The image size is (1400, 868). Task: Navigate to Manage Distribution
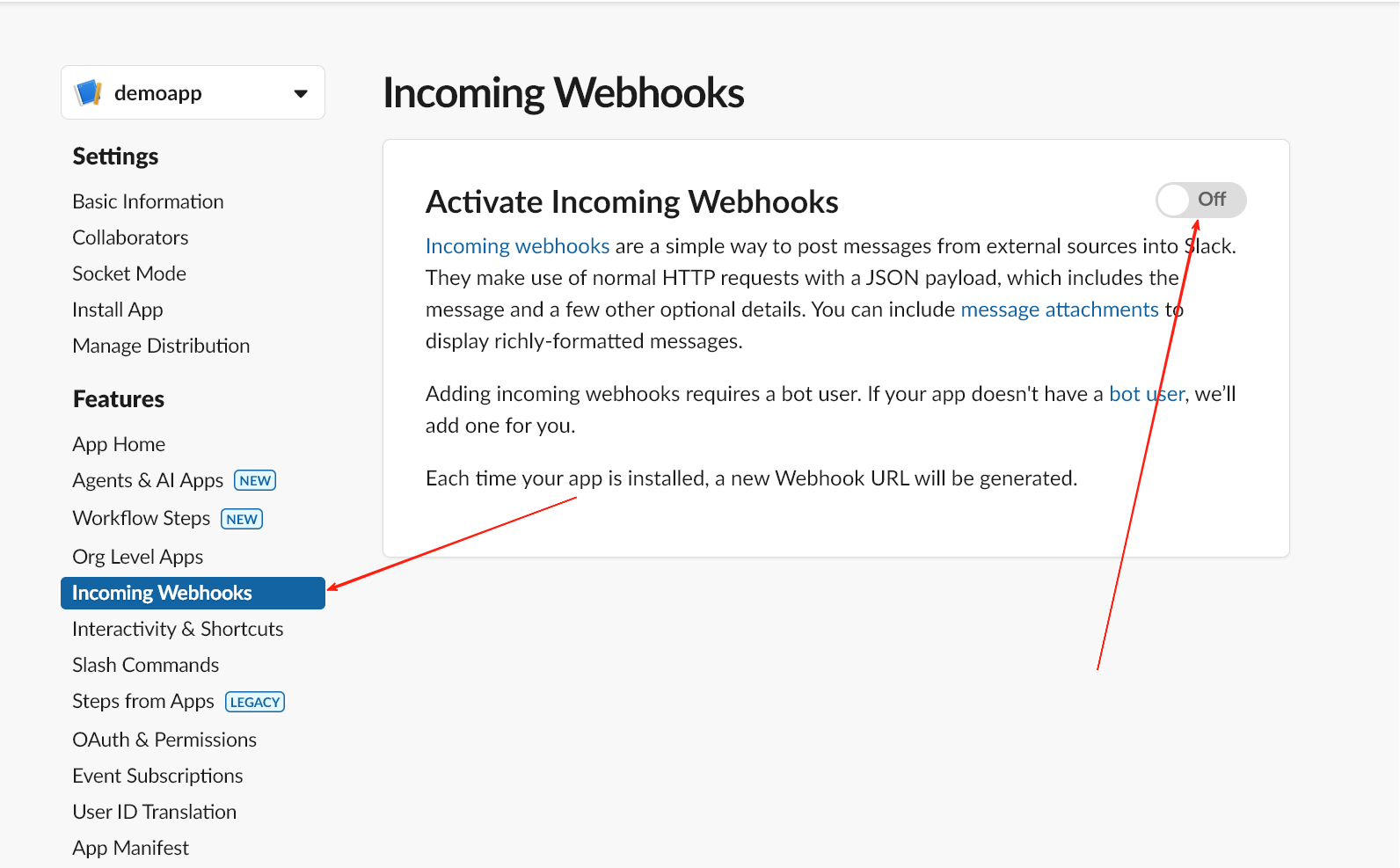click(161, 346)
